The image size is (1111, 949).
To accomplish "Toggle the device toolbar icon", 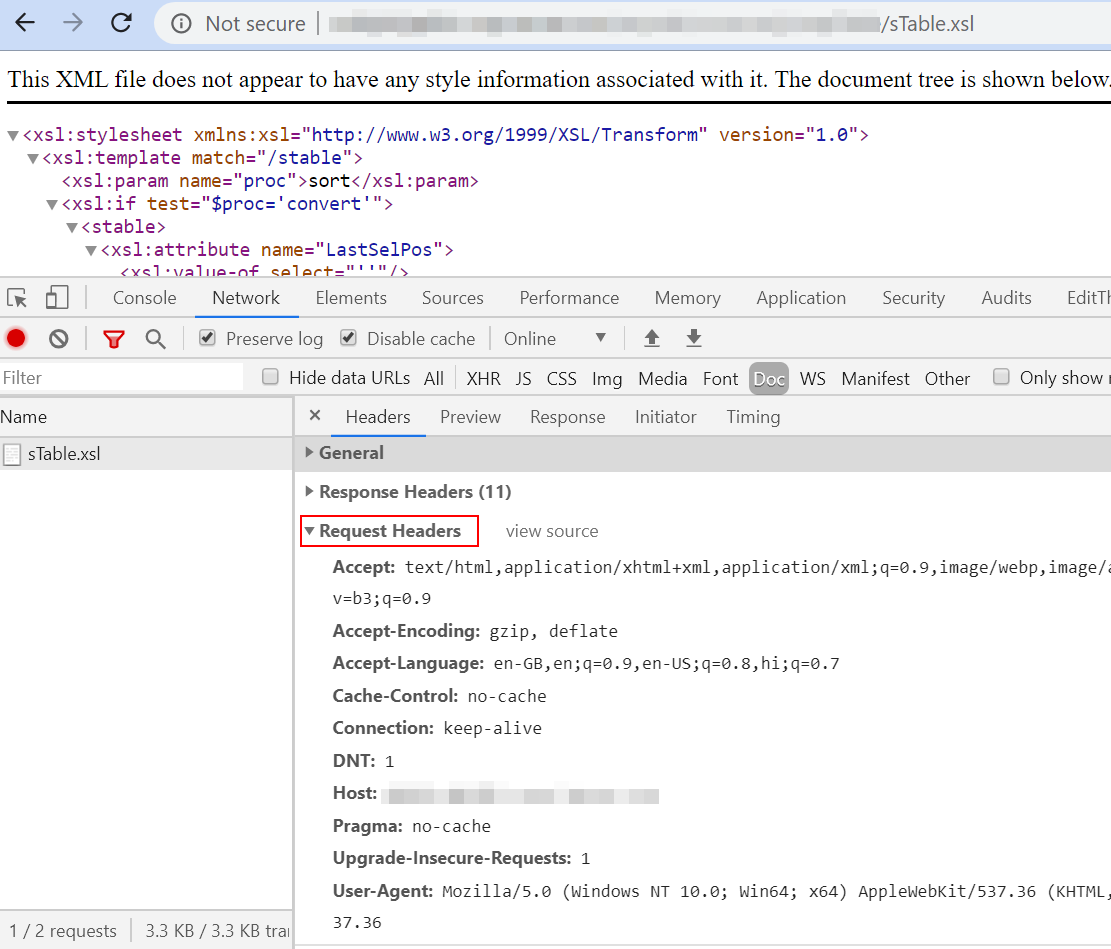I will [x=55, y=297].
